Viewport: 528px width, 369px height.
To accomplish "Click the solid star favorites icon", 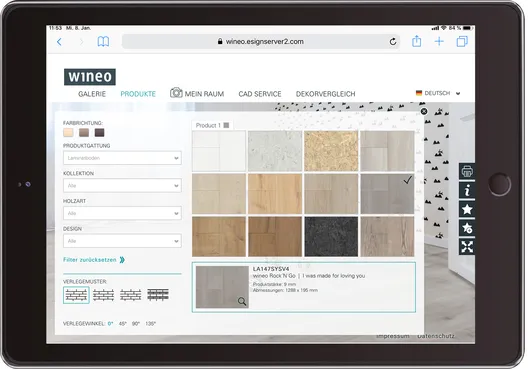I will pos(467,209).
